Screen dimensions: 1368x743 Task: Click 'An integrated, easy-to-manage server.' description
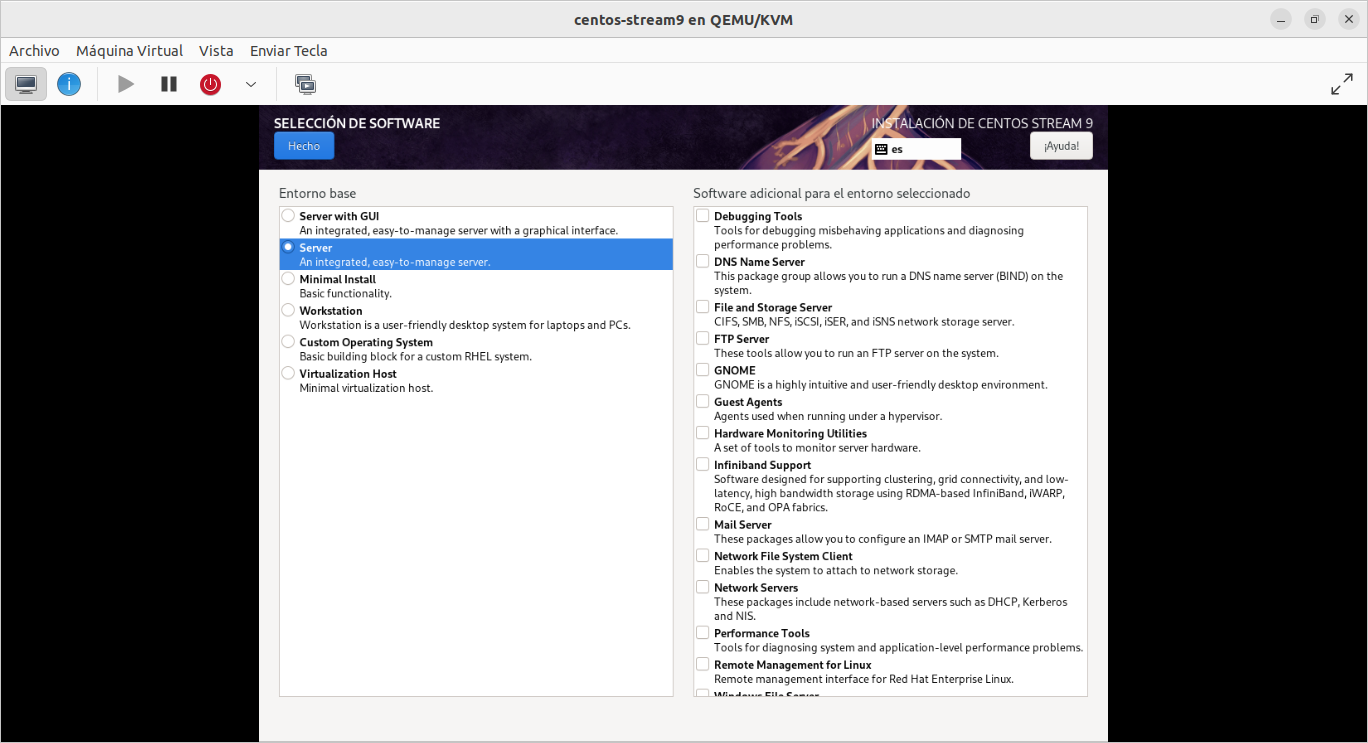(x=395, y=262)
